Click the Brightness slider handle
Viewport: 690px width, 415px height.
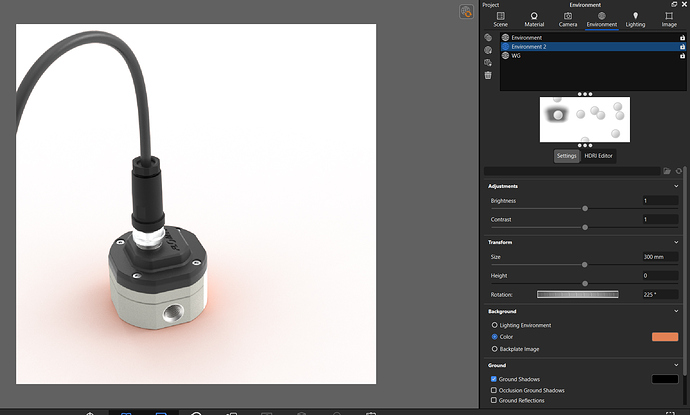click(585, 209)
